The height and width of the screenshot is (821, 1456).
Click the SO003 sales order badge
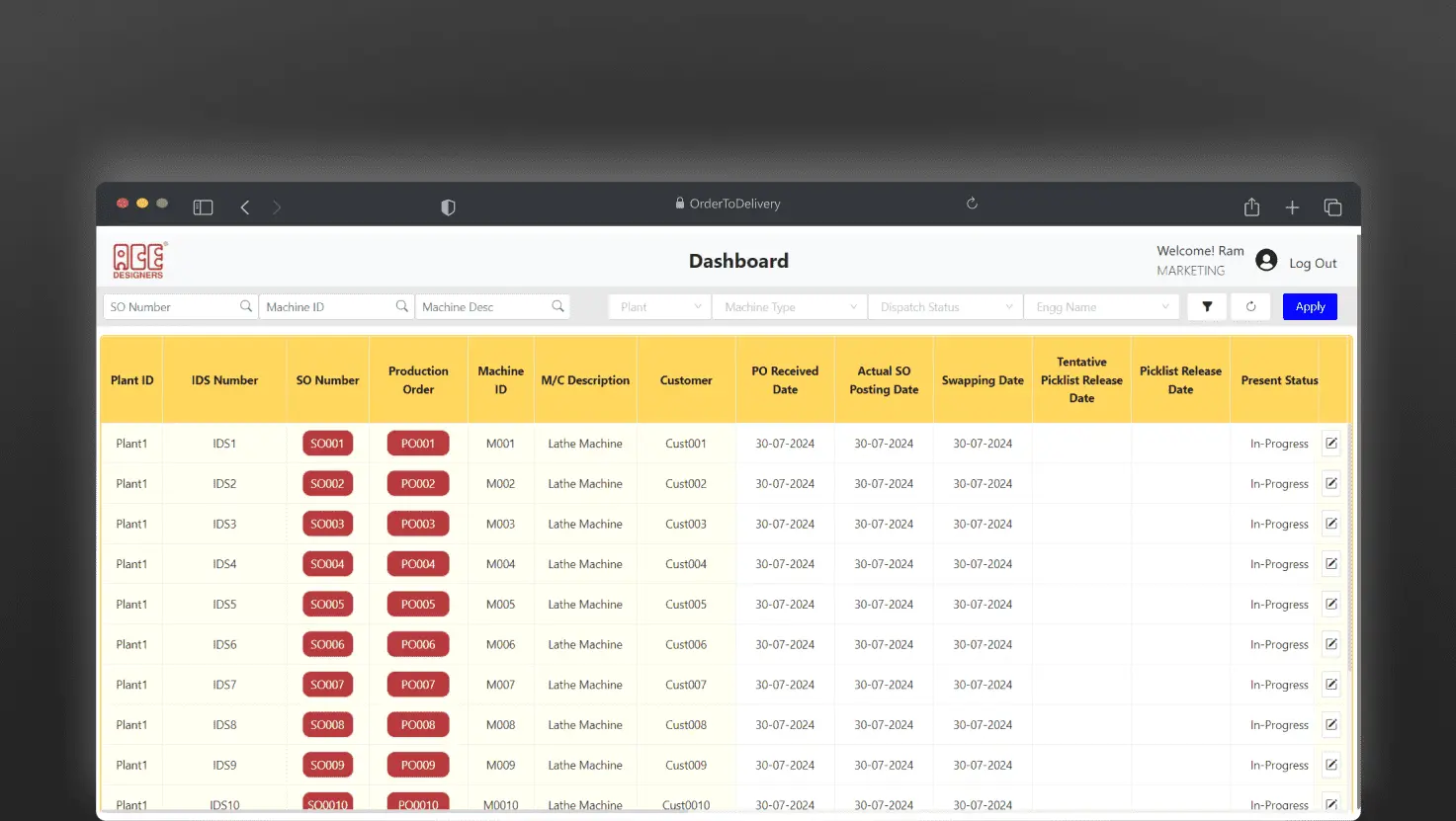pos(327,525)
